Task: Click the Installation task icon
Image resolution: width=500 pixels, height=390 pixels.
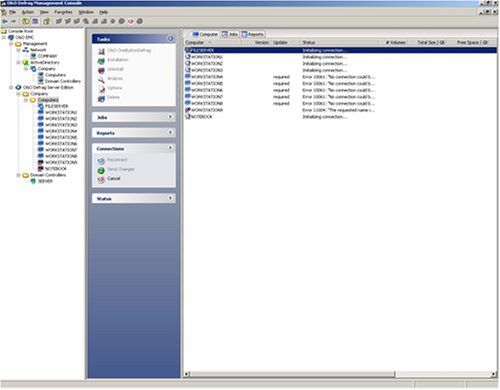Action: pos(101,61)
